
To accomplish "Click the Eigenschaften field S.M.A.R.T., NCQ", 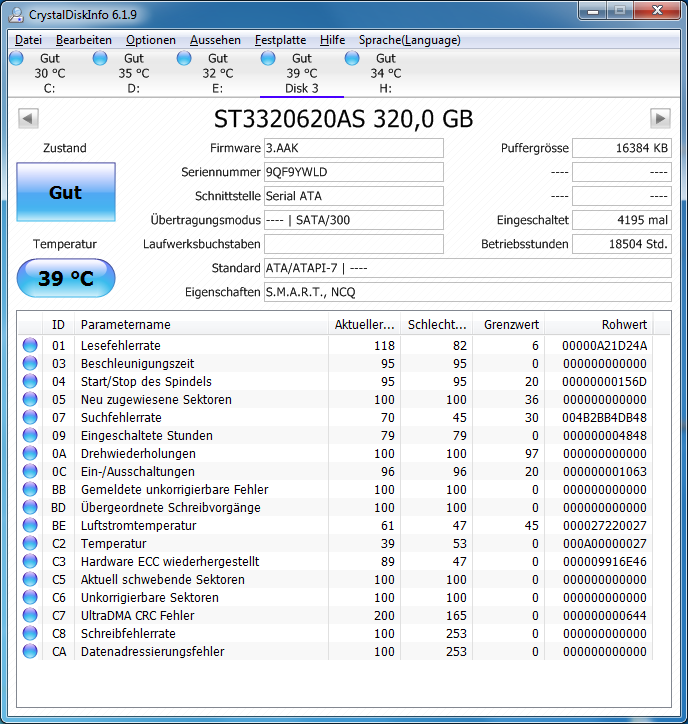I will pyautogui.click(x=468, y=292).
